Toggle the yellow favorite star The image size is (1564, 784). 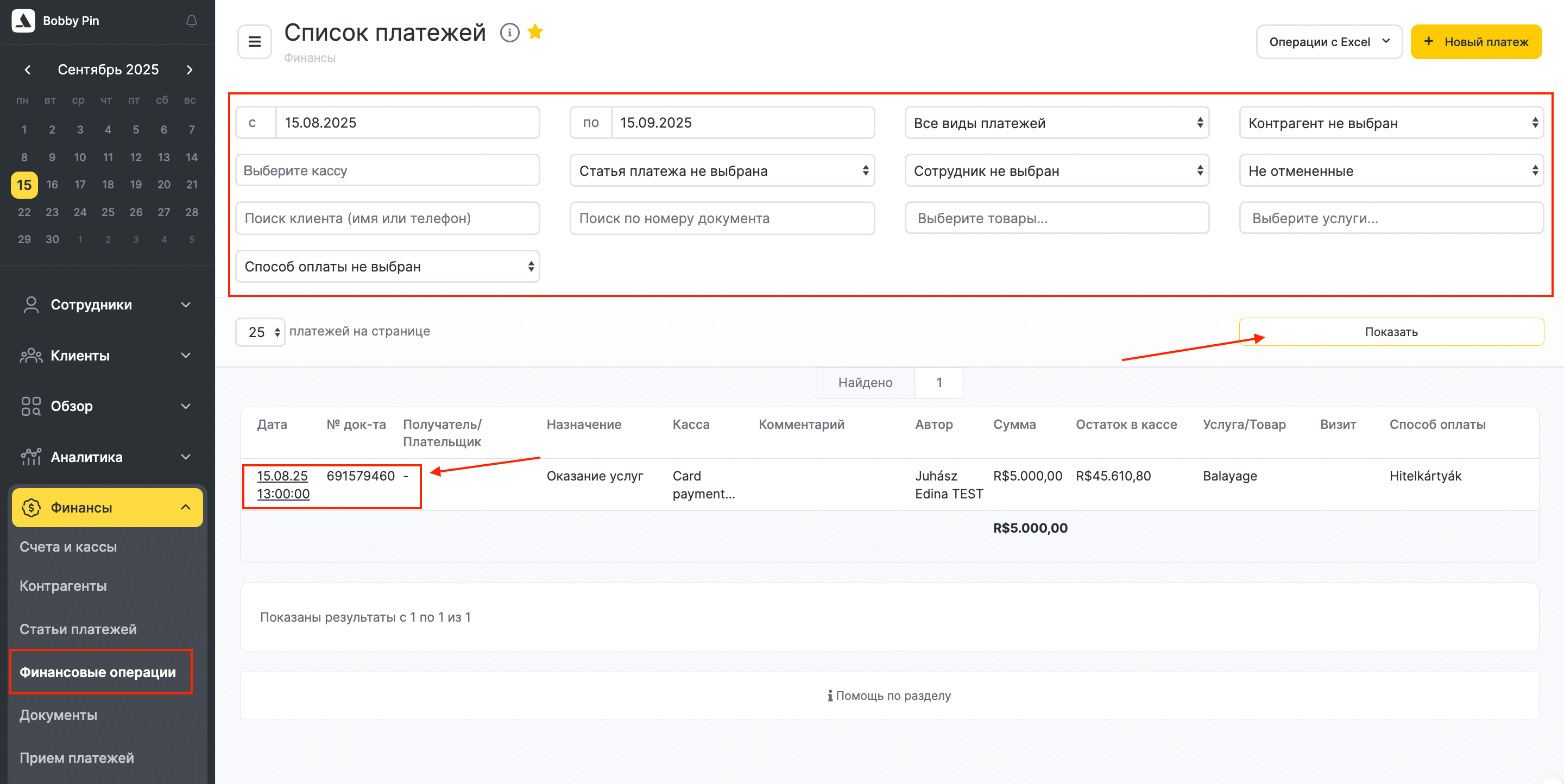(535, 31)
